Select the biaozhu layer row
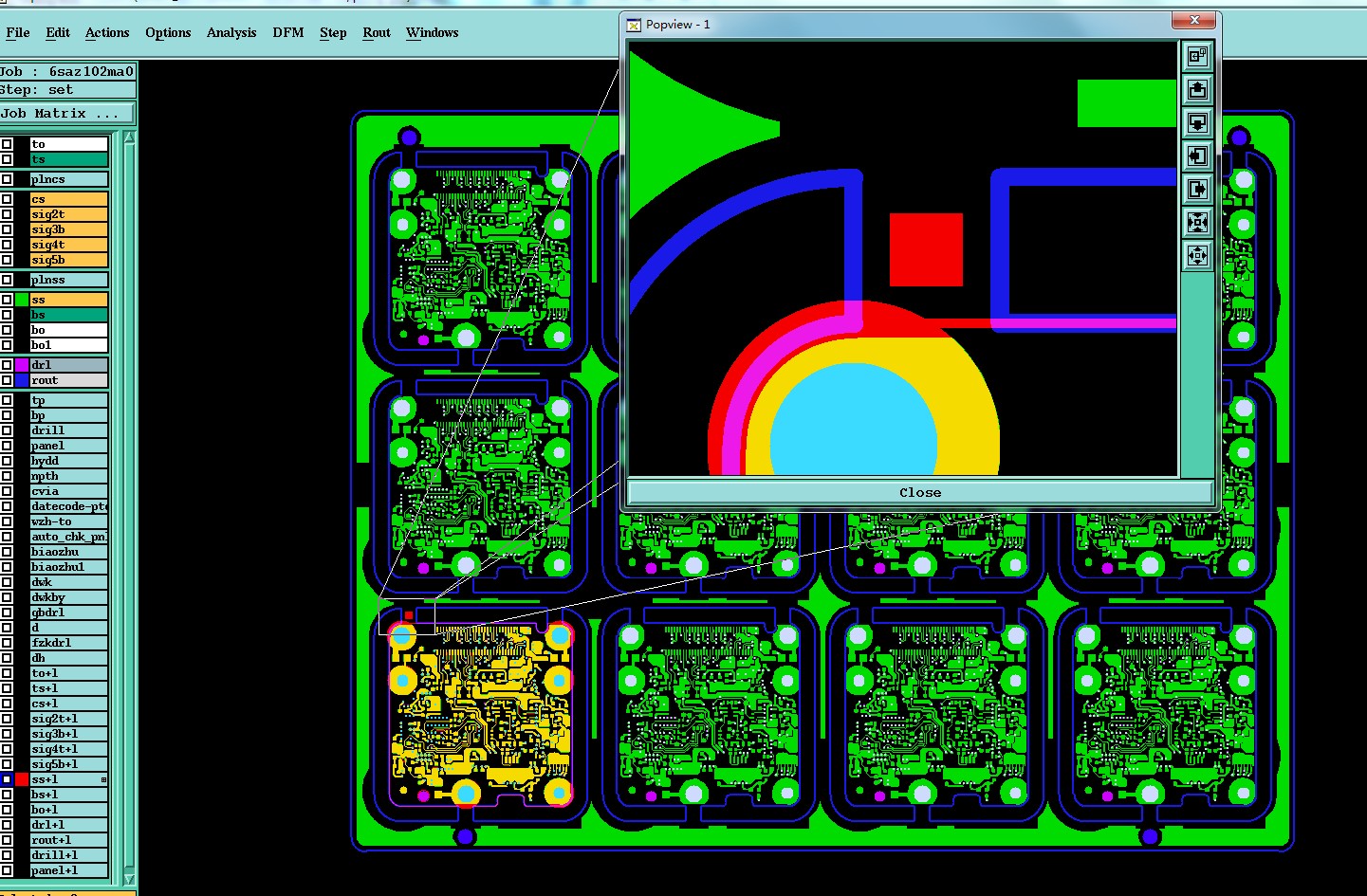 pyautogui.click(x=68, y=552)
